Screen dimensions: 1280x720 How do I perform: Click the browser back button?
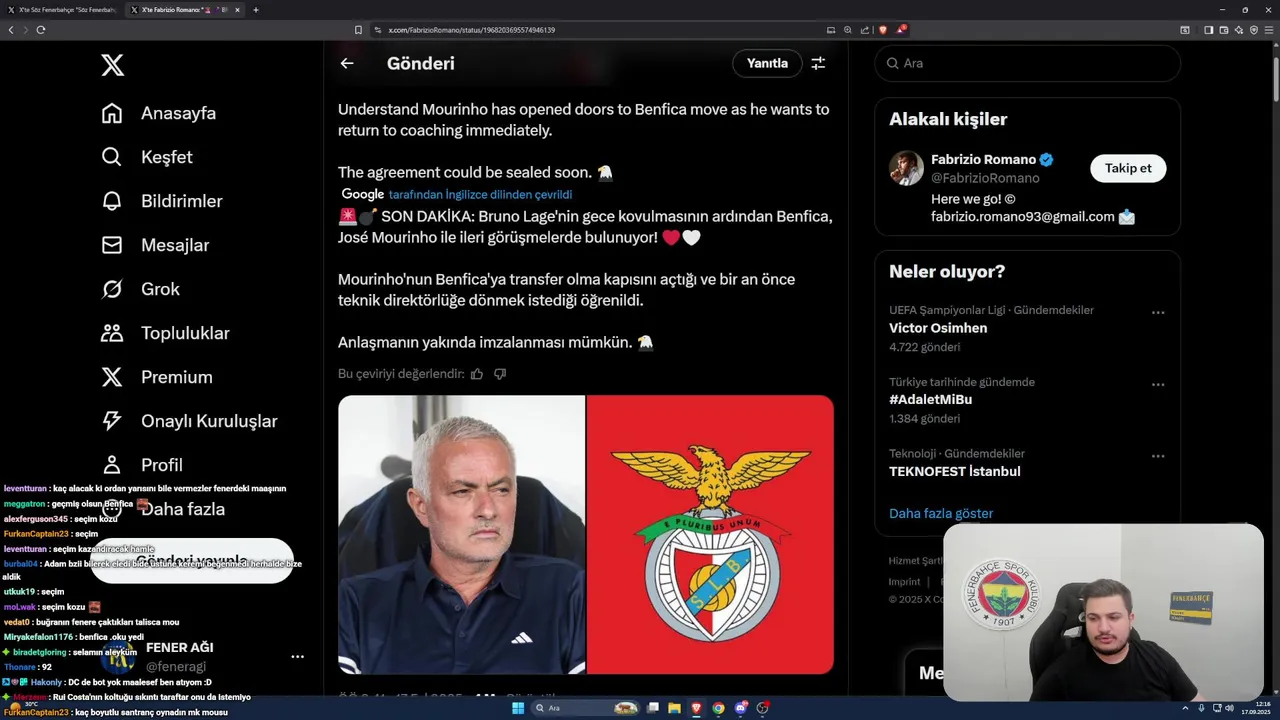click(x=11, y=30)
